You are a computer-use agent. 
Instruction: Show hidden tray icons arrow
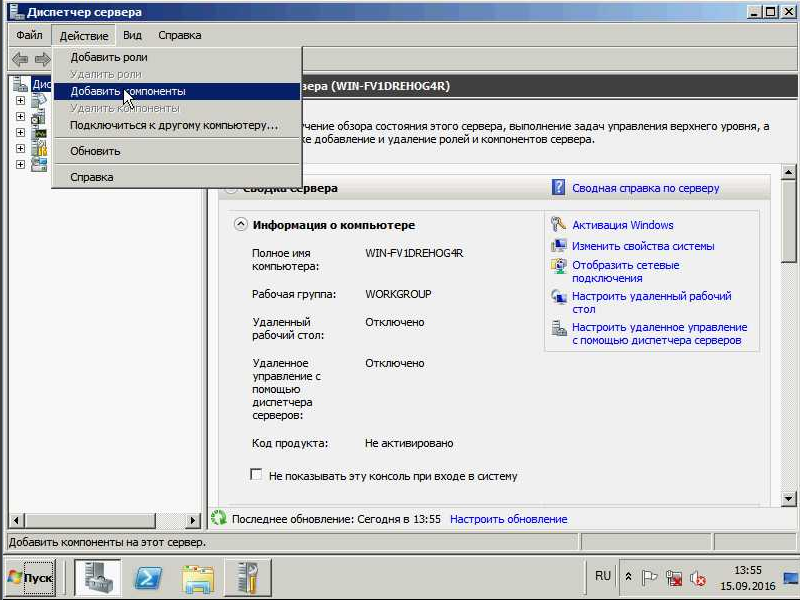[629, 577]
